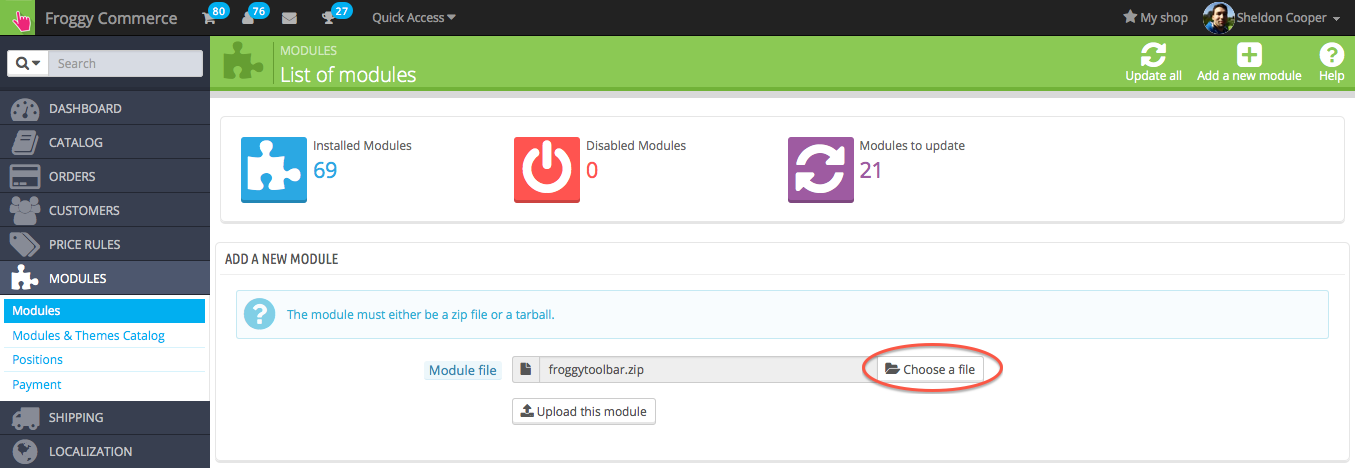Open the Dashboard menu
1355x468 pixels.
105,108
